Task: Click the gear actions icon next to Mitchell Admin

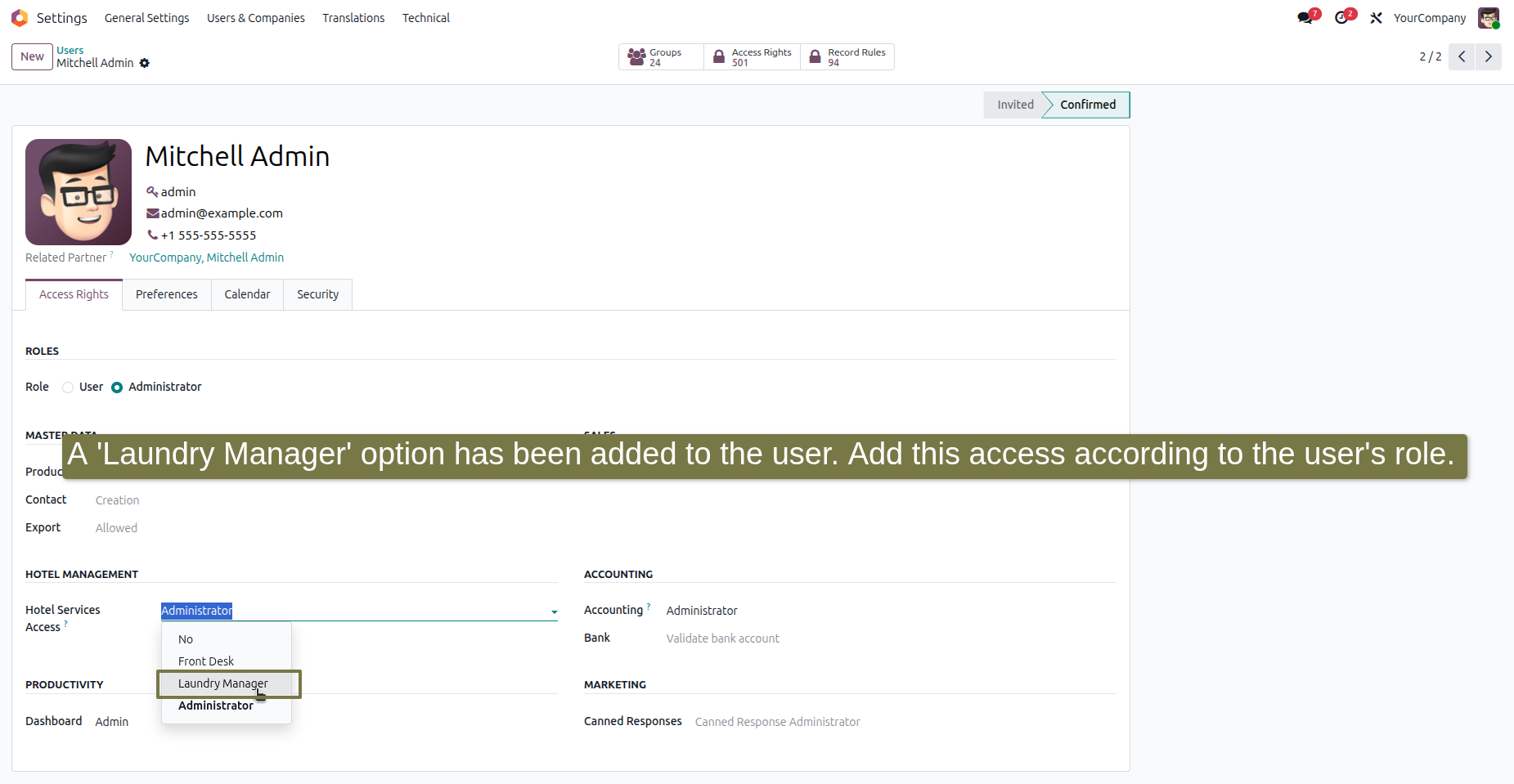Action: click(145, 63)
